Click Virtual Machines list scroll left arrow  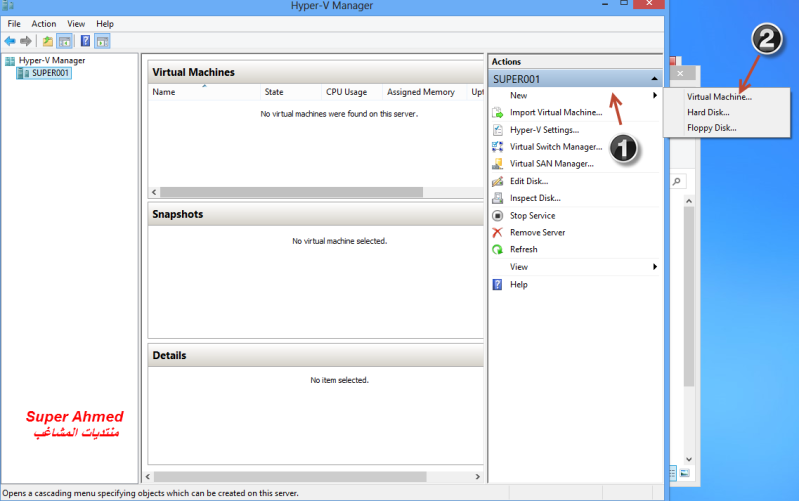(154, 192)
